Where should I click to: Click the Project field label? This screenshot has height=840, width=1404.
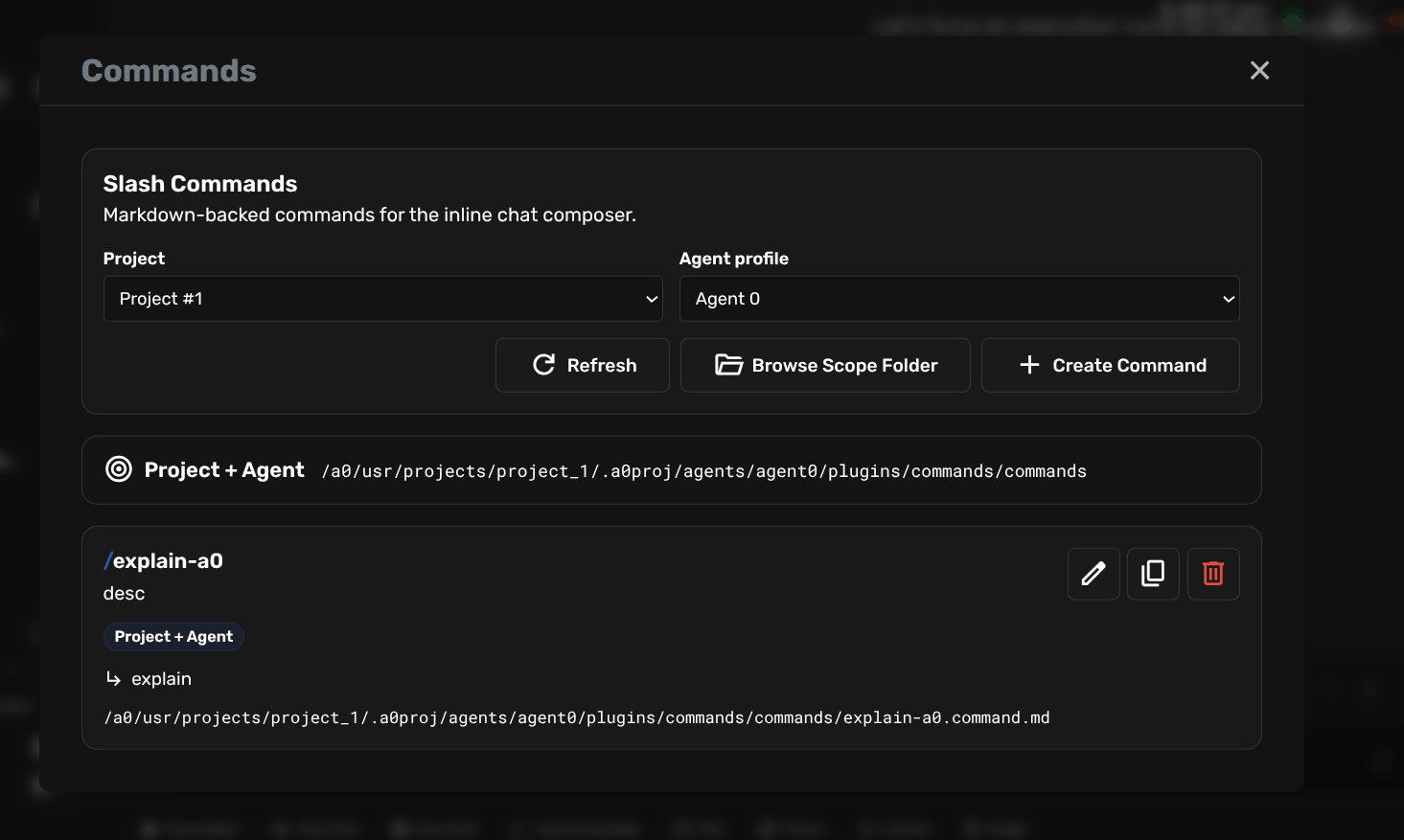point(134,259)
